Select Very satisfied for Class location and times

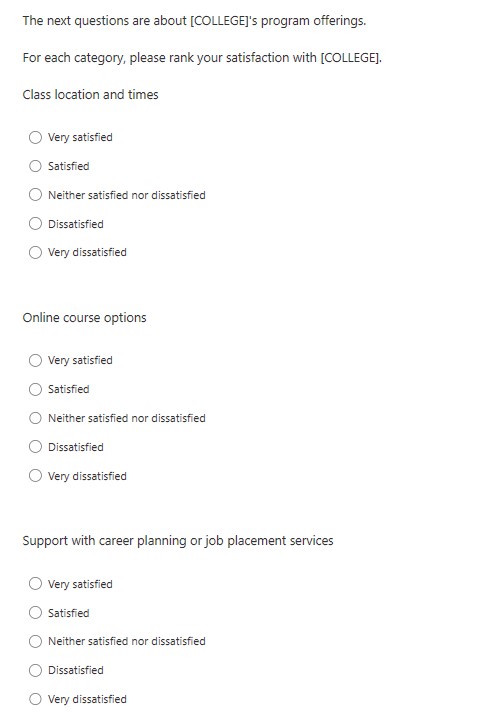pyautogui.click(x=35, y=138)
